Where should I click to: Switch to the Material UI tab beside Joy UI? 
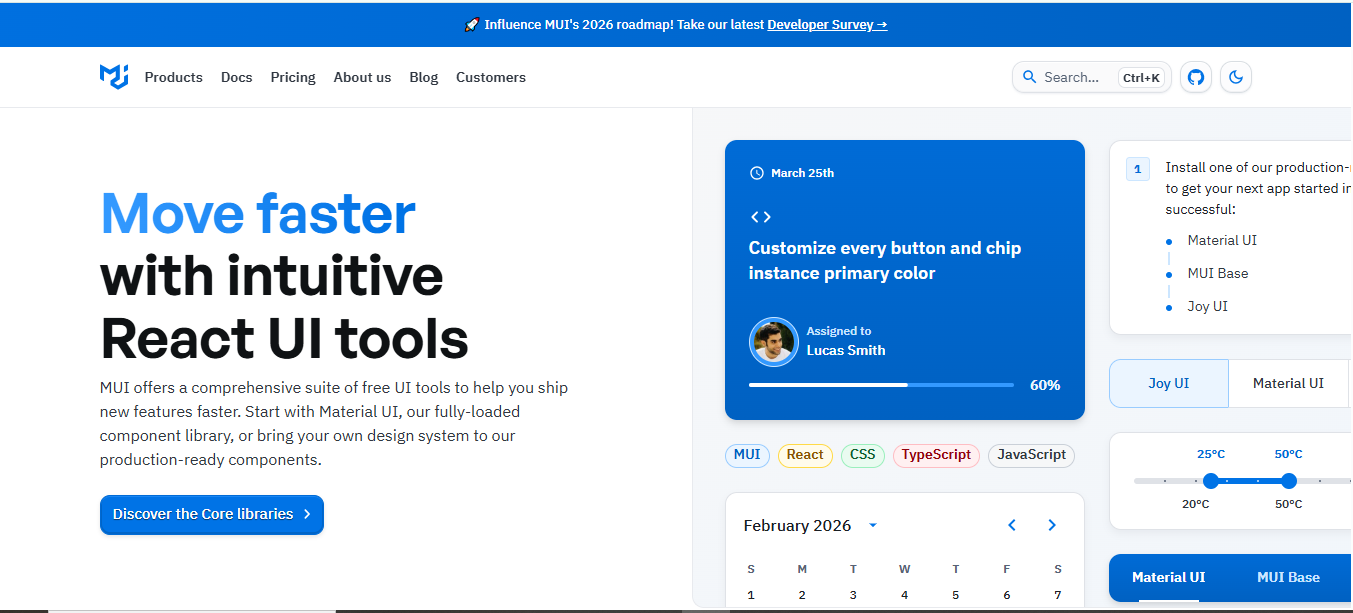click(x=1288, y=383)
